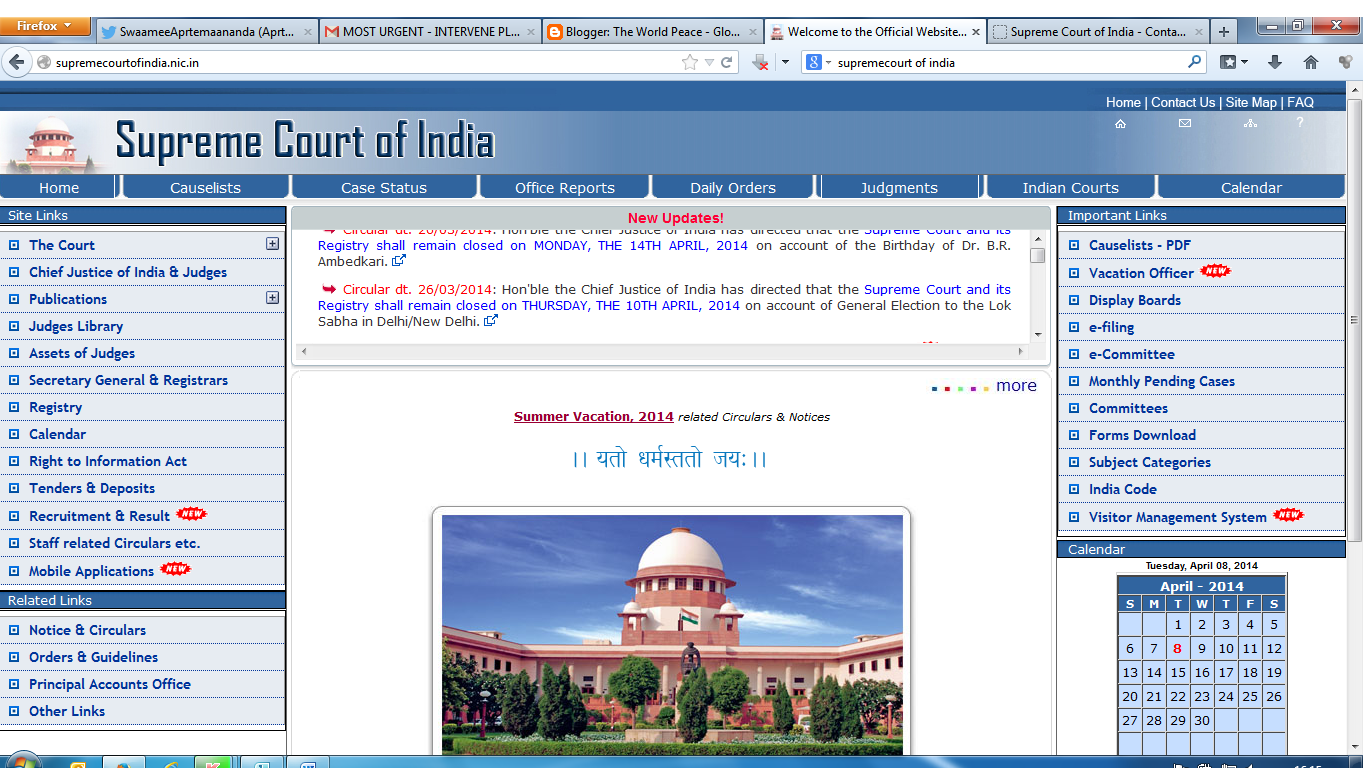
Task: Open external link icon after Lok Sabha circular
Action: [x=491, y=321]
